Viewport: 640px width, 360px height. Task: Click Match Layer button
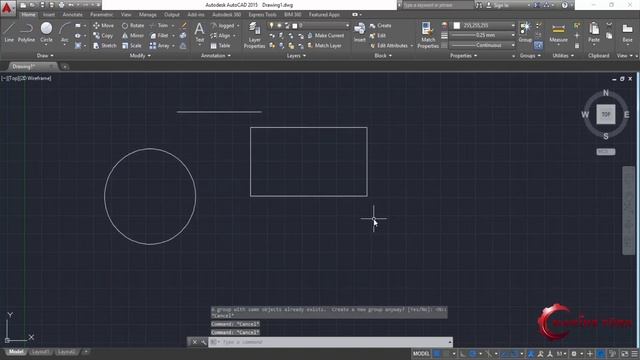[324, 46]
